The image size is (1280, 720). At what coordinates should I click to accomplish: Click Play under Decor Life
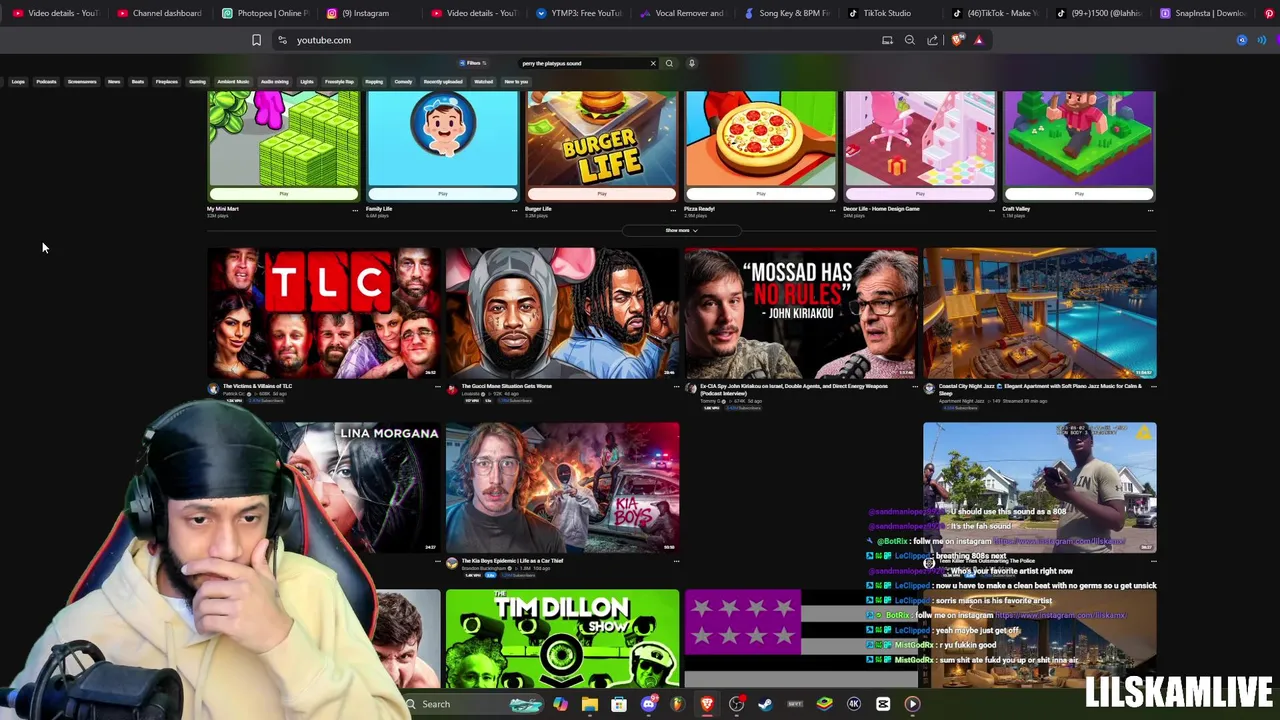click(x=919, y=194)
